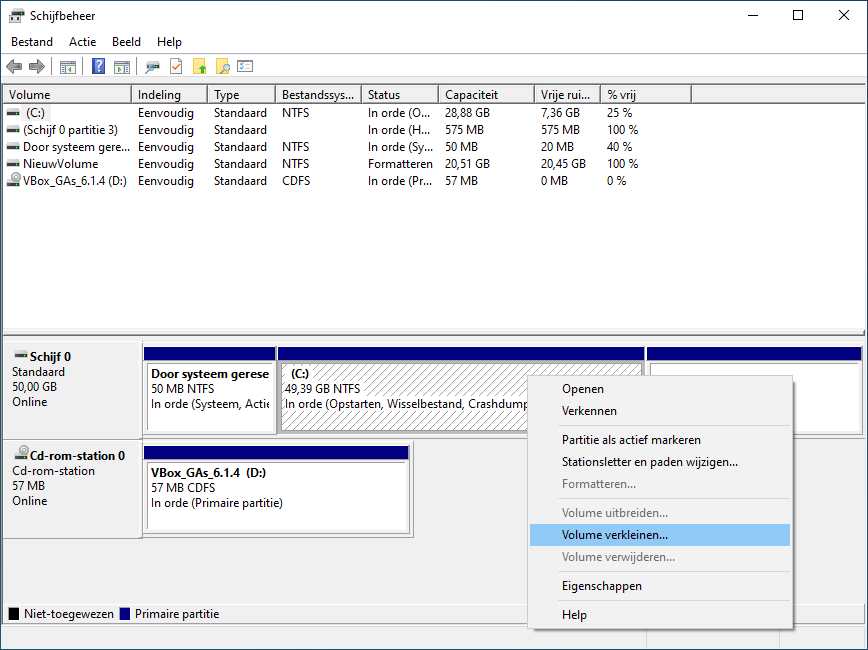Choose 'Verkennen' from the context menu
The image size is (868, 650).
pyautogui.click(x=589, y=411)
